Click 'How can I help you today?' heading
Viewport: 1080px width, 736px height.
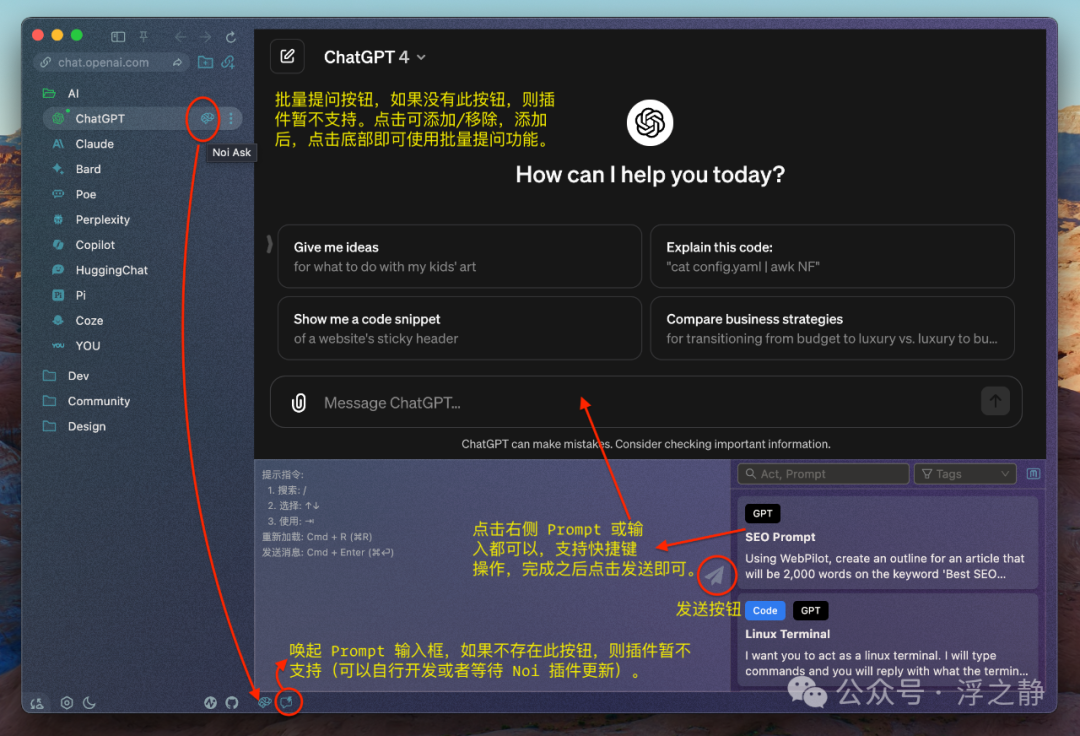tap(650, 175)
